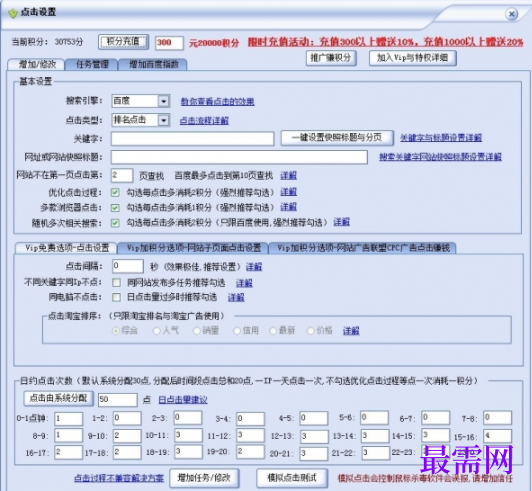Image resolution: width=532 pixels, height=491 pixels.
Task: Open the 搜索关键字网站快照标题设置详解 link
Action: pos(440,157)
